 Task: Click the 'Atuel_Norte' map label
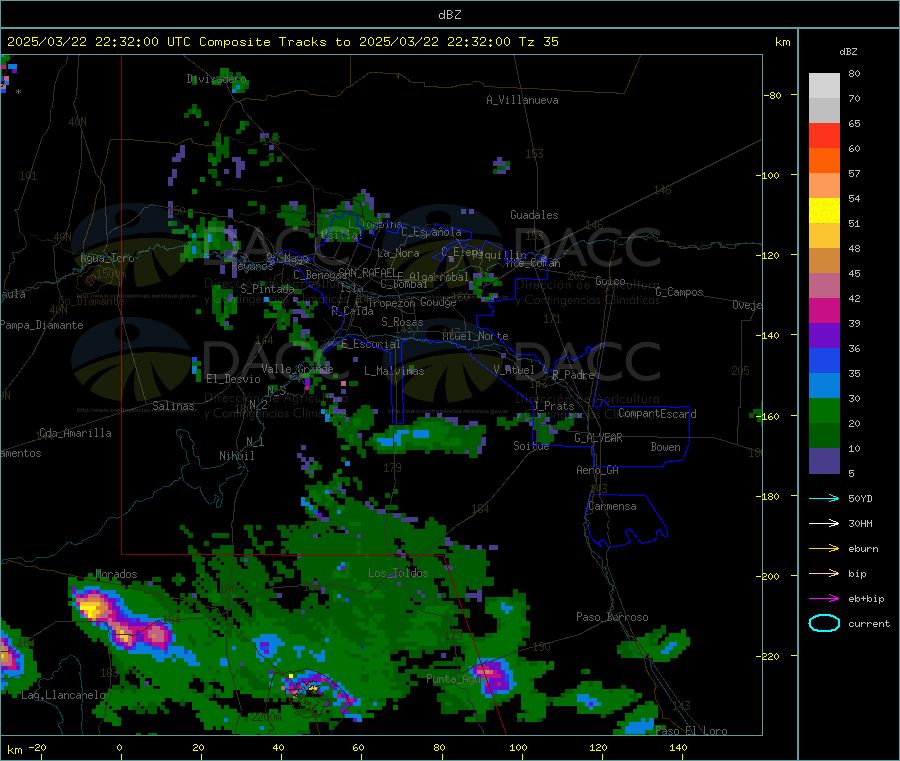tap(475, 336)
